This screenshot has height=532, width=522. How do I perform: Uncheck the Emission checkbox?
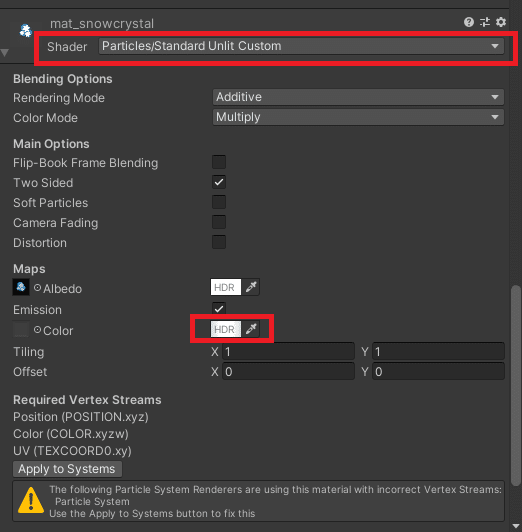point(219,308)
